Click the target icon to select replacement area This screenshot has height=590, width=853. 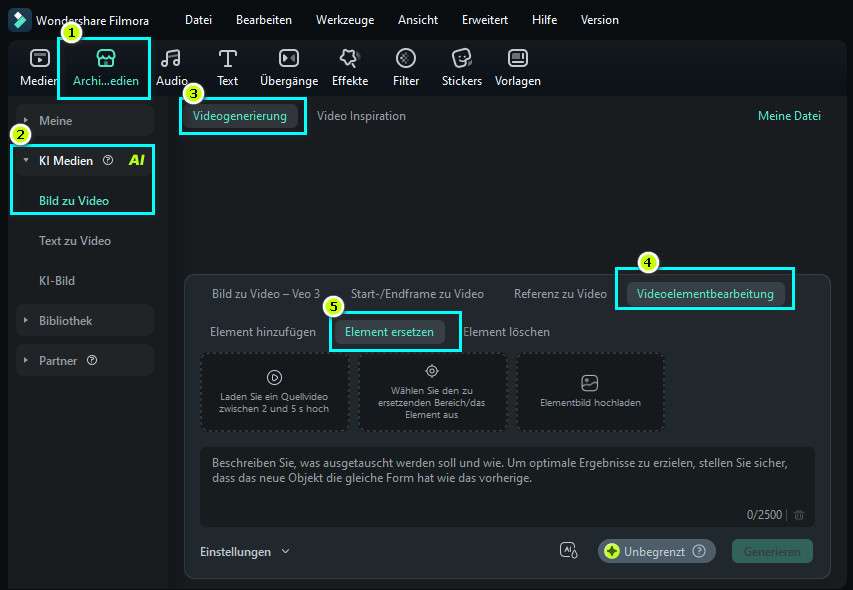tap(432, 371)
